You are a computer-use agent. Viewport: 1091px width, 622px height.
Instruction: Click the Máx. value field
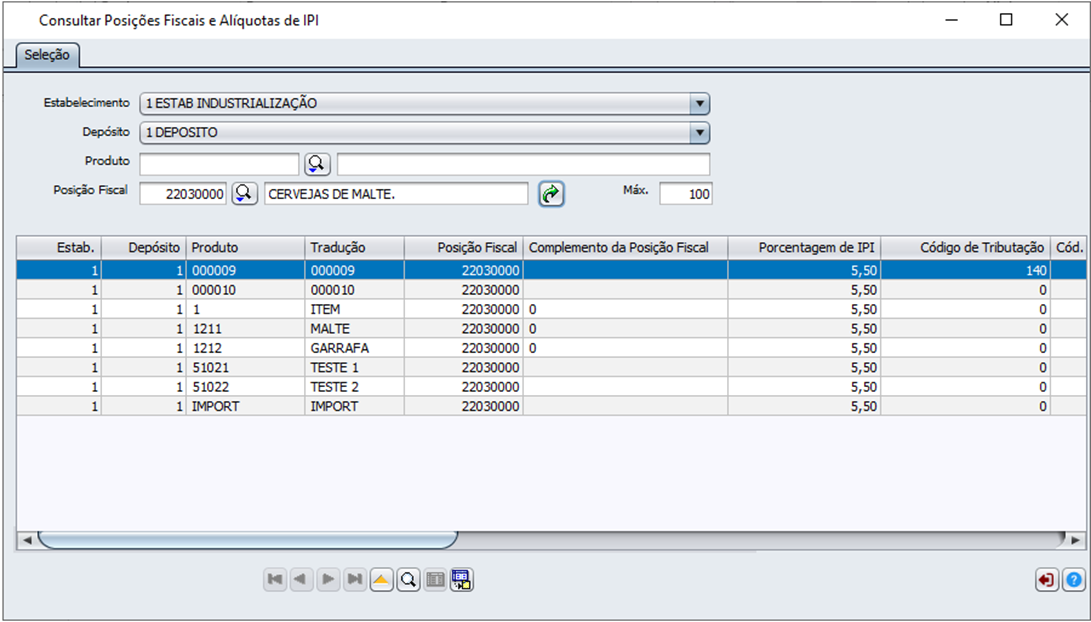(x=686, y=194)
